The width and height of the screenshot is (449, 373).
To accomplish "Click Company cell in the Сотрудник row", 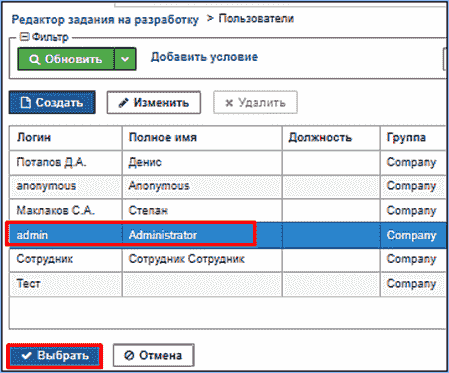I will click(413, 259).
